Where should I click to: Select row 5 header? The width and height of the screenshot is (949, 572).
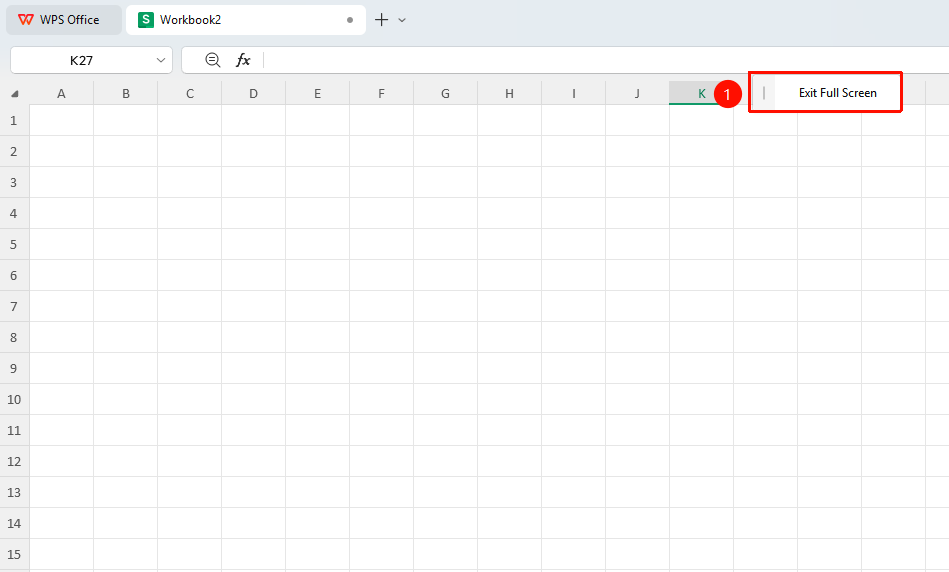[14, 245]
